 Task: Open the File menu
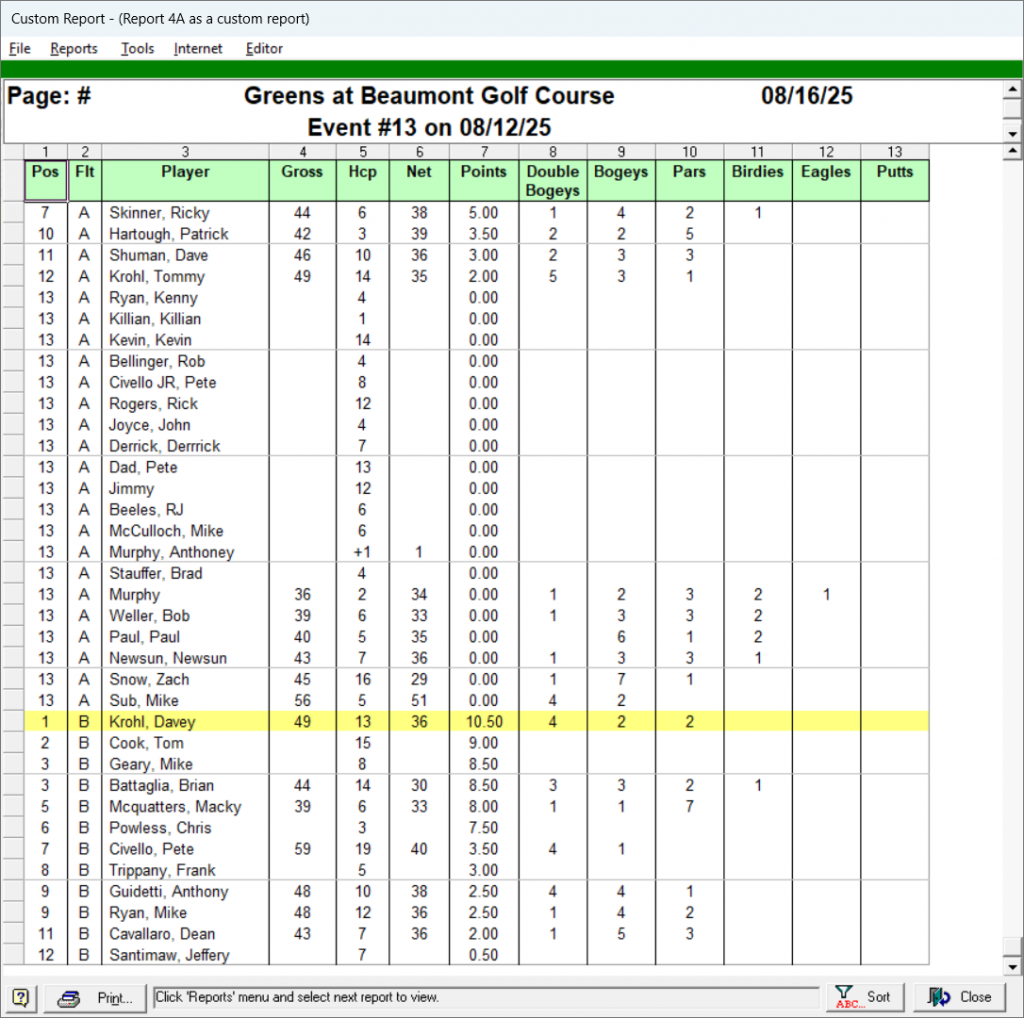coord(20,48)
